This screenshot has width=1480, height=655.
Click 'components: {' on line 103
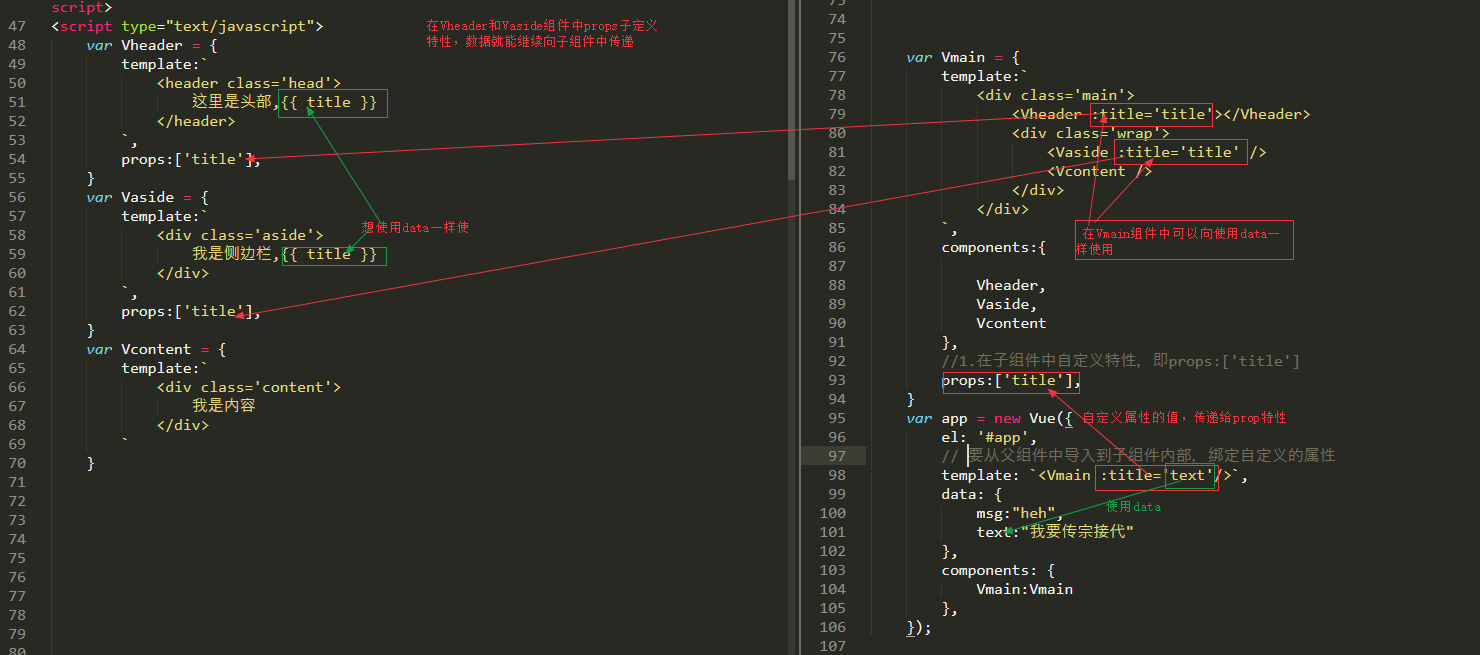click(x=998, y=570)
